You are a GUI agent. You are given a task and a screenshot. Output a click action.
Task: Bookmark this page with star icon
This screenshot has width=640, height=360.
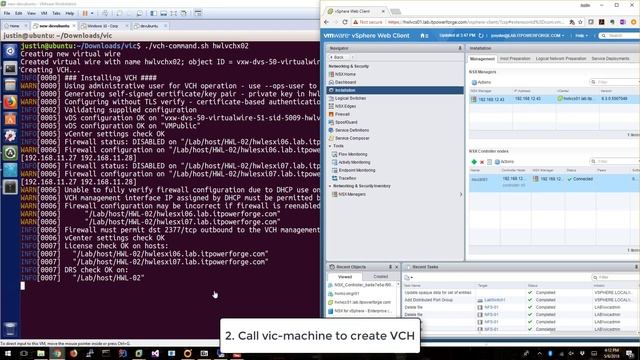pos(580,22)
